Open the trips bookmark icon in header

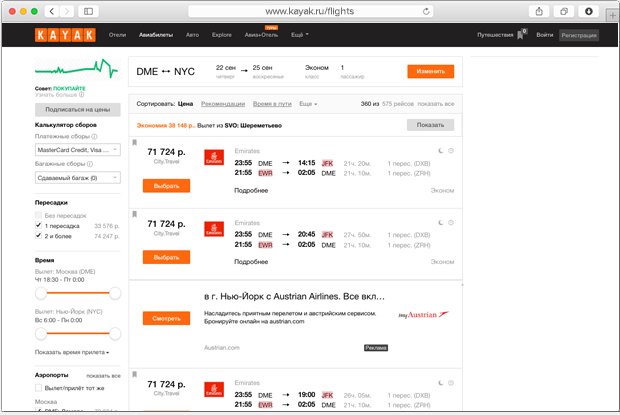[522, 34]
